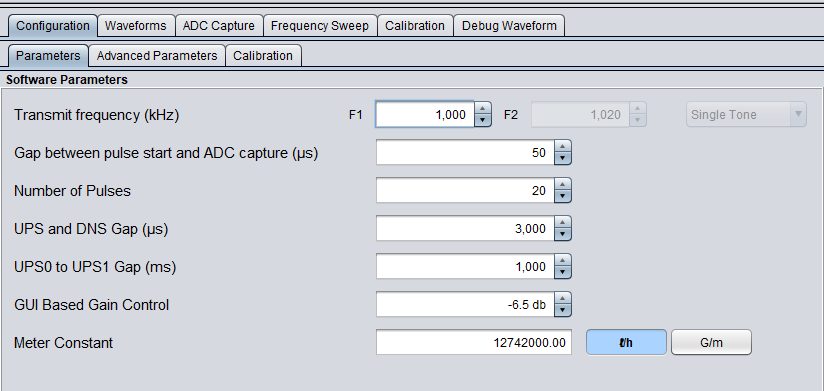The width and height of the screenshot is (824, 391).
Task: Click the F2 label
Action: [511, 115]
